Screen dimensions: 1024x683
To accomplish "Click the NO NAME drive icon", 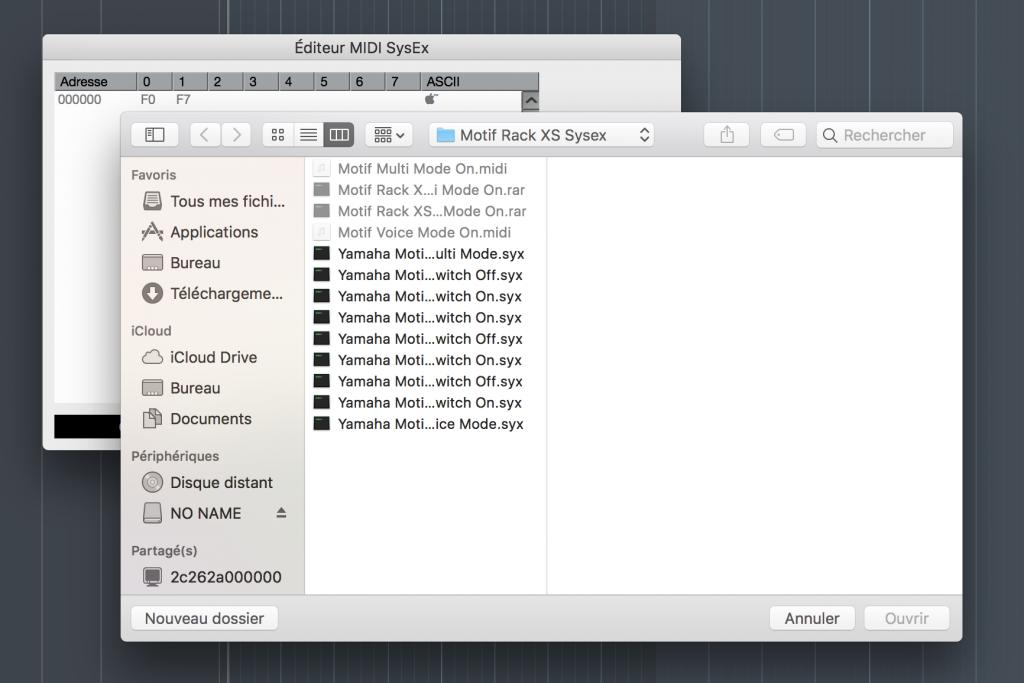I will point(152,513).
